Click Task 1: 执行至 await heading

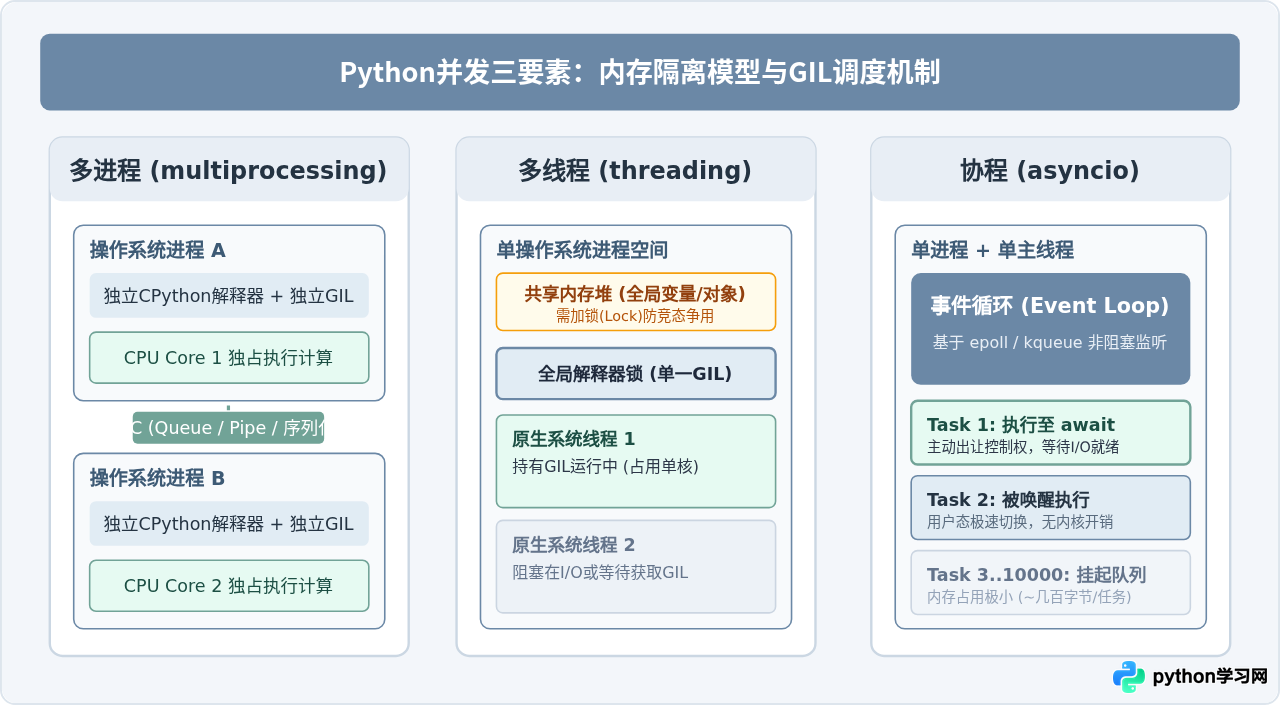pyautogui.click(x=1021, y=424)
